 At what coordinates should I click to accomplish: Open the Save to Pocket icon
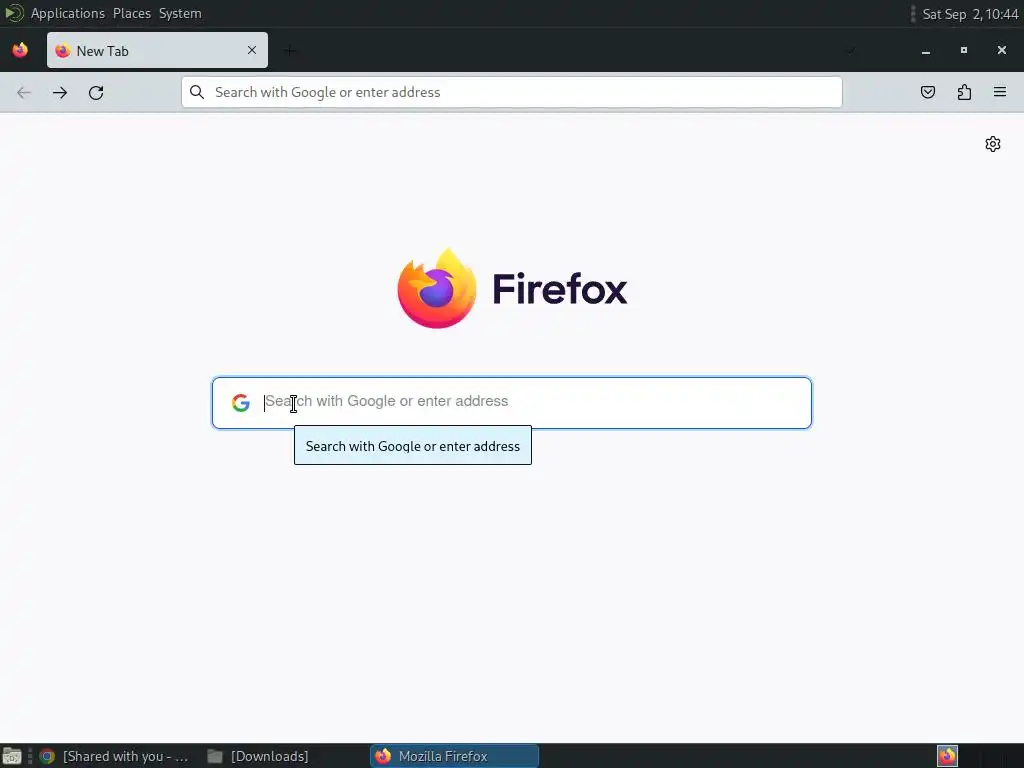(928, 92)
